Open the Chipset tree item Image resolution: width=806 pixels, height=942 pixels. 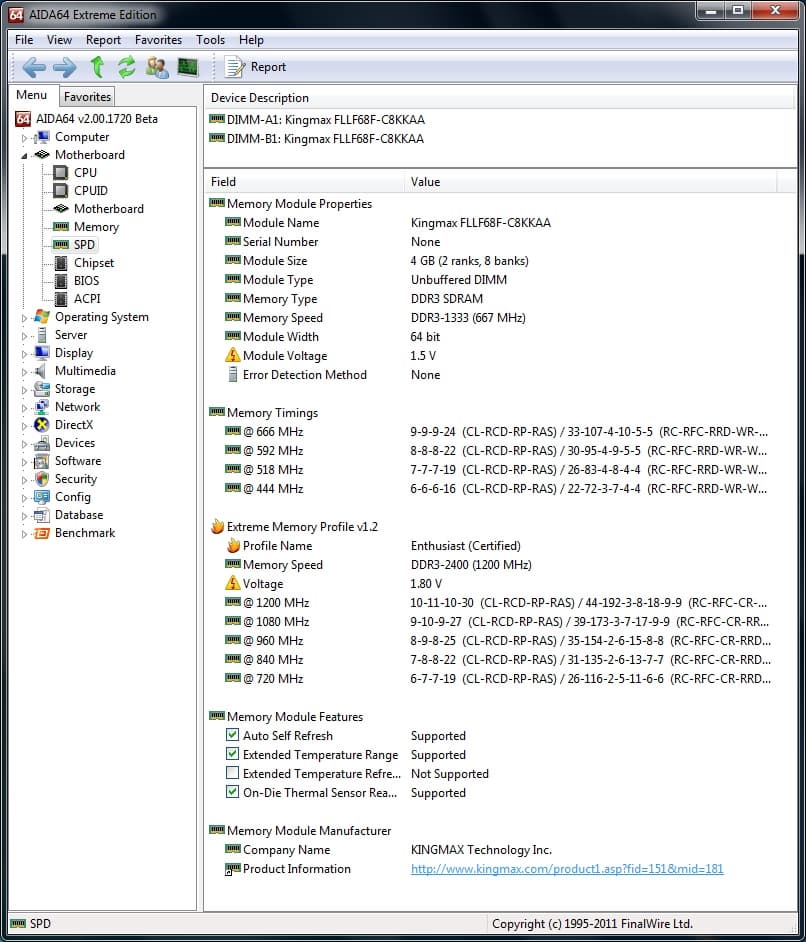(94, 263)
